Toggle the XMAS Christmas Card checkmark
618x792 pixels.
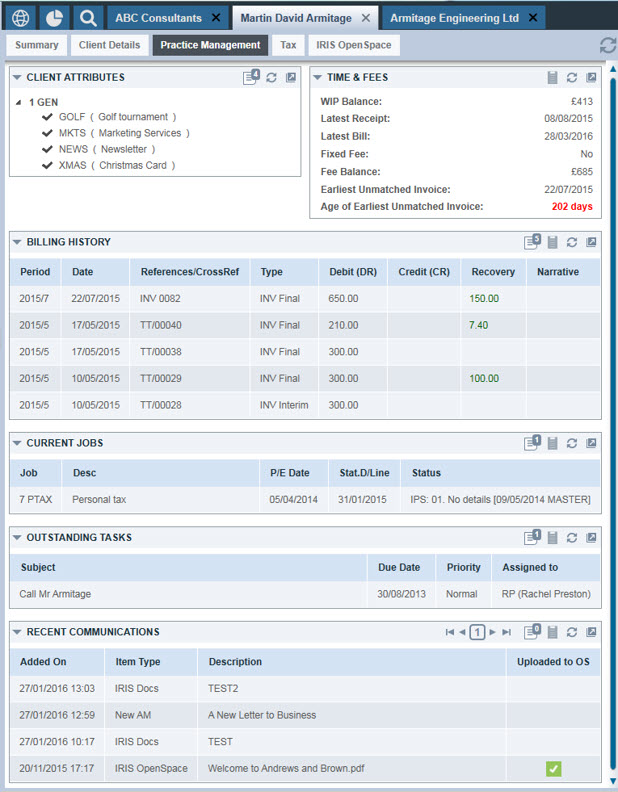47,165
